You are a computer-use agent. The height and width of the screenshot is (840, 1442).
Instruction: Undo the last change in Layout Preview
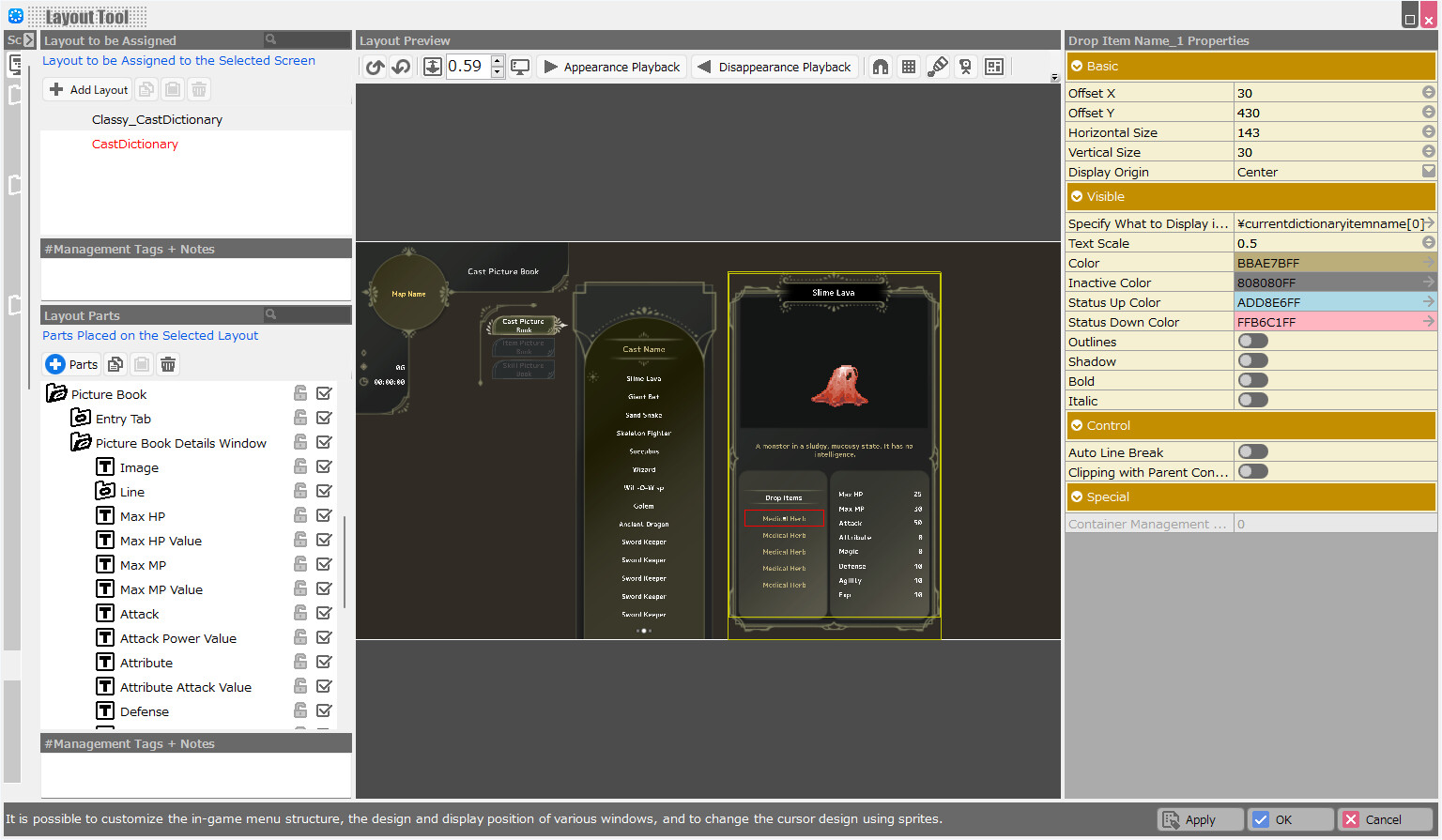tap(375, 67)
